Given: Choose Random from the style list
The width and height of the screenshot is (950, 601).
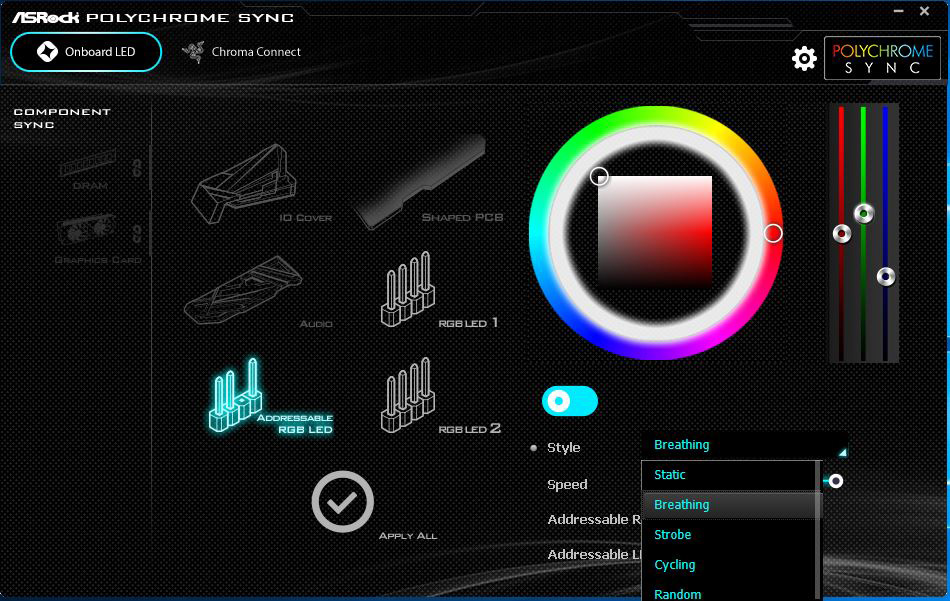Looking at the screenshot, I should click(730, 592).
